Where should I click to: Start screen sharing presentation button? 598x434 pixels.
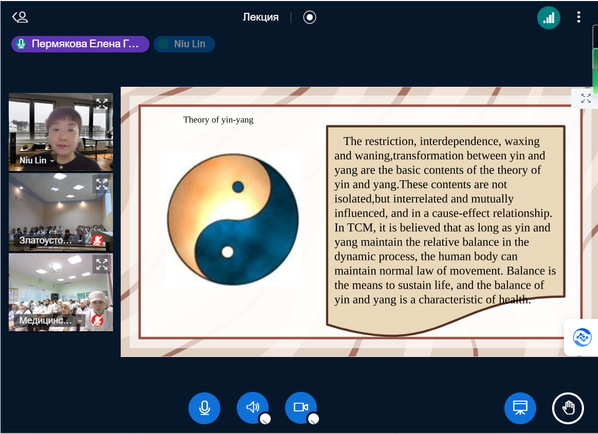click(x=520, y=408)
